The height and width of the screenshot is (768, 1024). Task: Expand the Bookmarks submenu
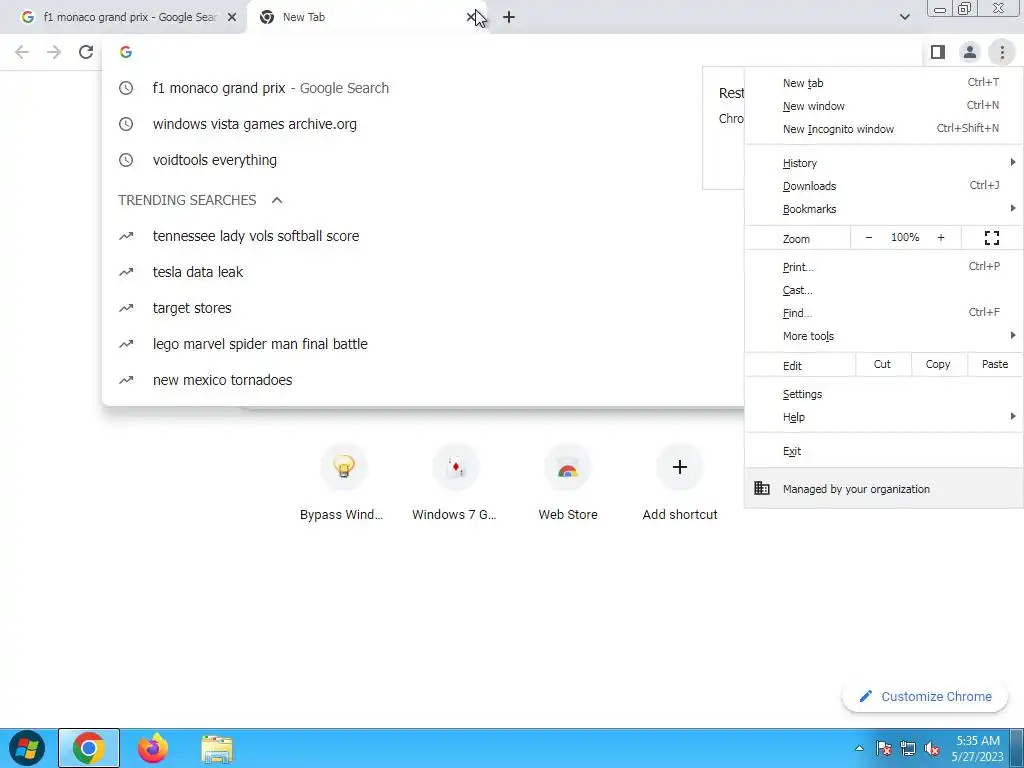(884, 208)
